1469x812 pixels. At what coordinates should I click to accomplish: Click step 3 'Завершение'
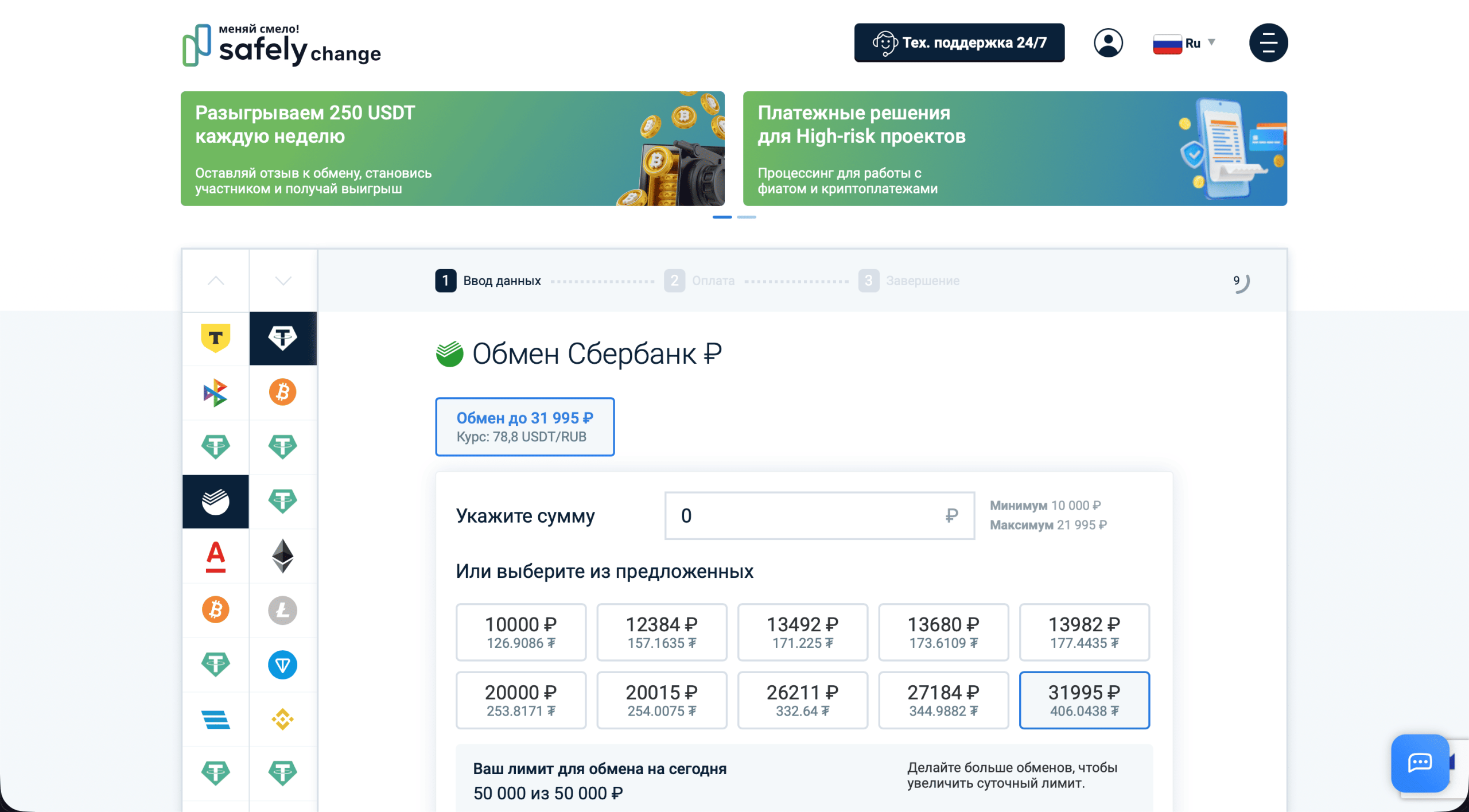909,281
